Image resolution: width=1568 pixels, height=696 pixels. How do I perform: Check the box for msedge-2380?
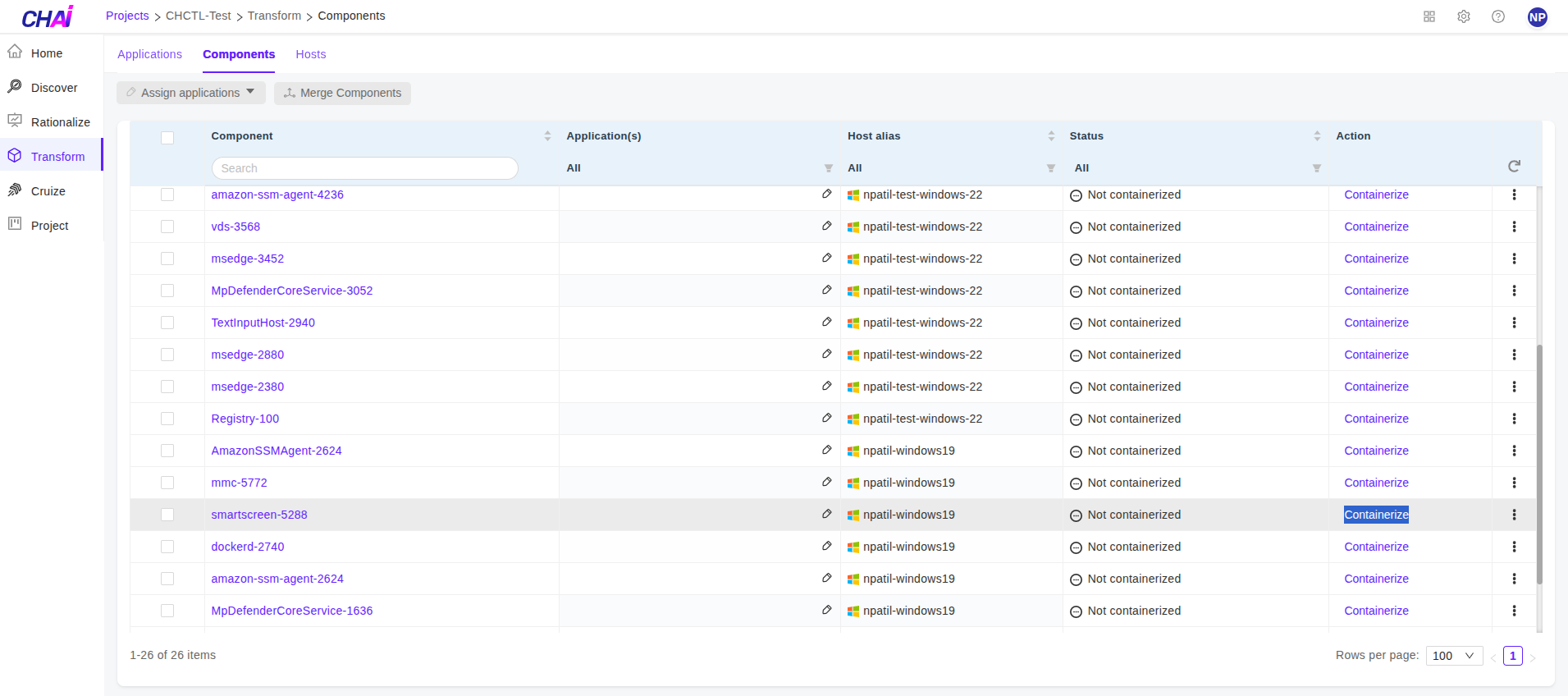point(167,387)
